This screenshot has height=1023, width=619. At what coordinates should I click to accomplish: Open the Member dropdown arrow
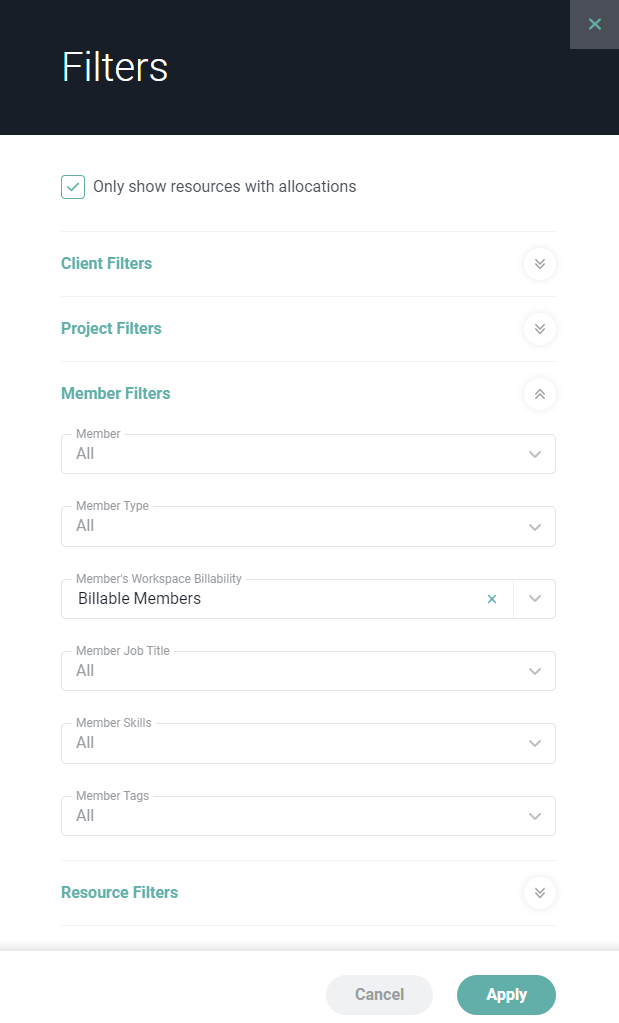[535, 454]
